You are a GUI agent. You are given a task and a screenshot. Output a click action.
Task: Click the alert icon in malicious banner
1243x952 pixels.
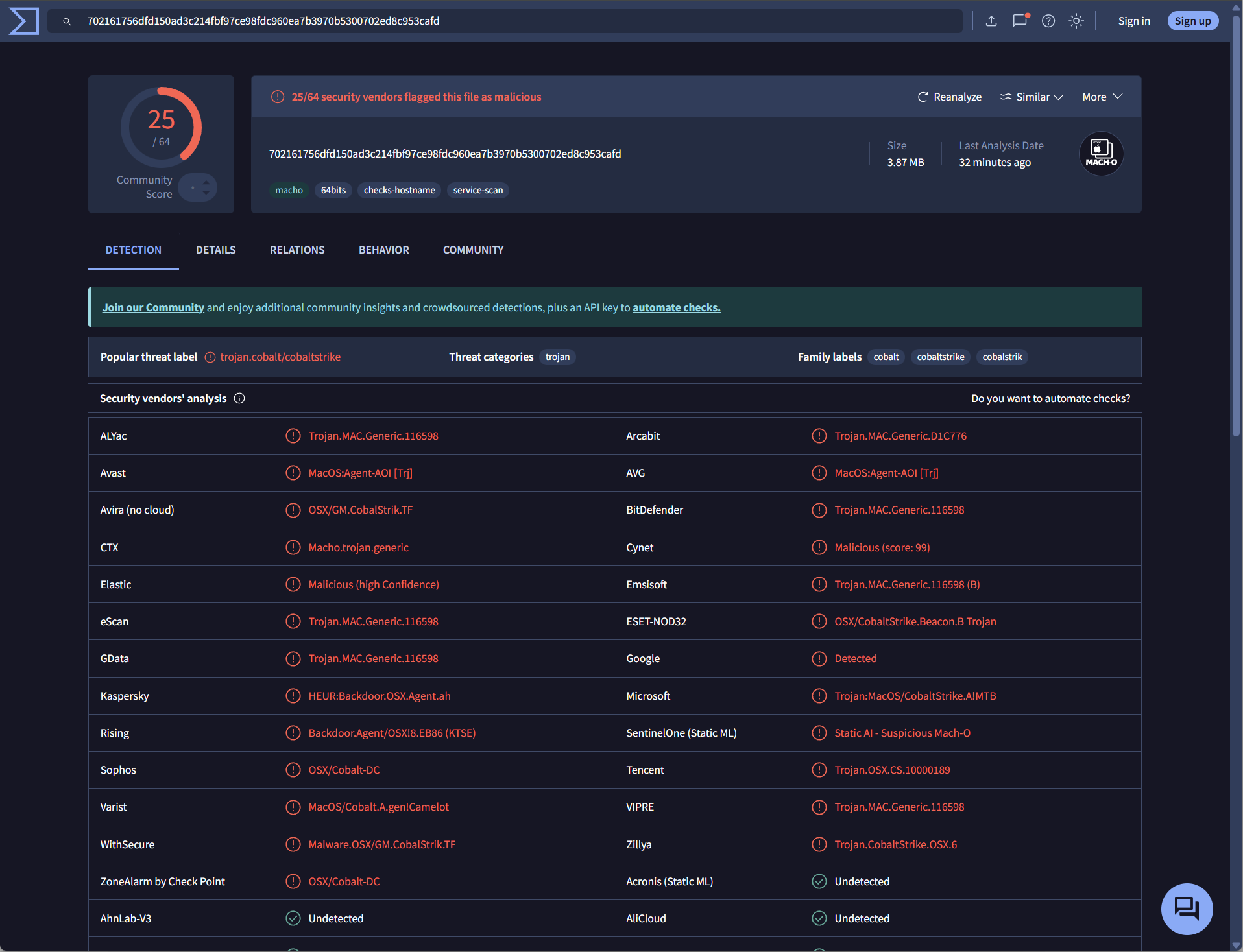278,97
